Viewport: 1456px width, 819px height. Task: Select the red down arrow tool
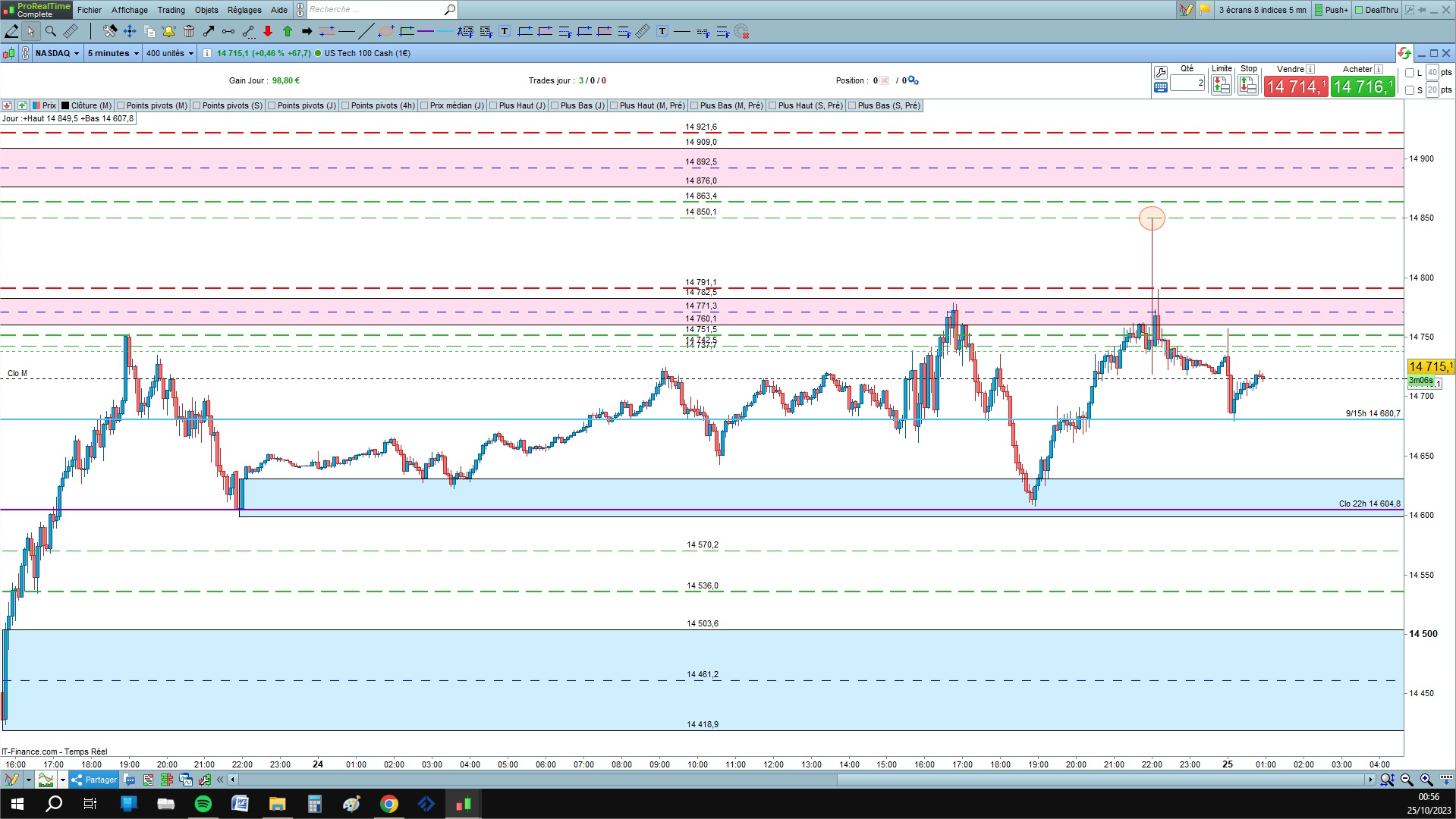[x=268, y=31]
